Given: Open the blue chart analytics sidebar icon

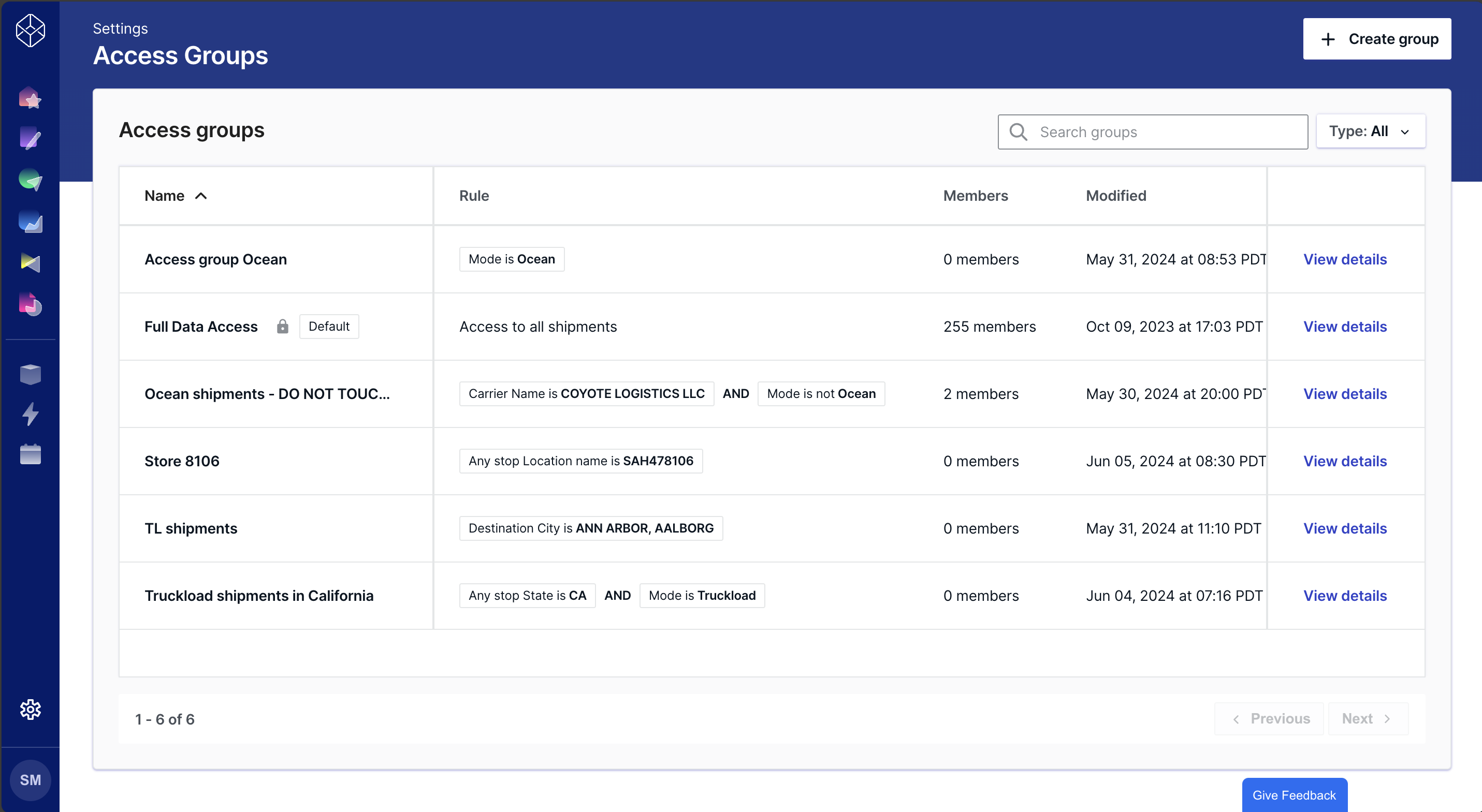Looking at the screenshot, I should [30, 222].
